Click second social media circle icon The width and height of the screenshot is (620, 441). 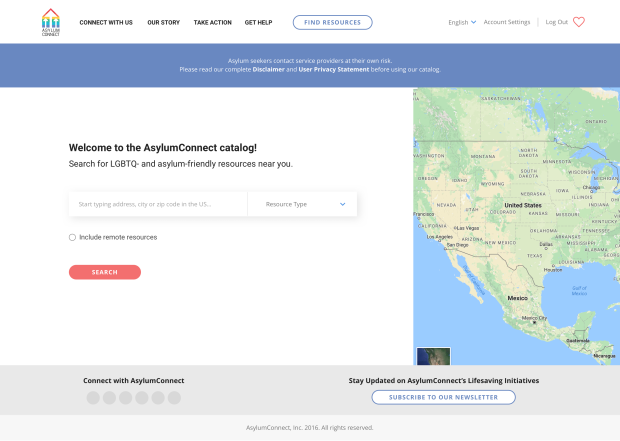(110, 398)
